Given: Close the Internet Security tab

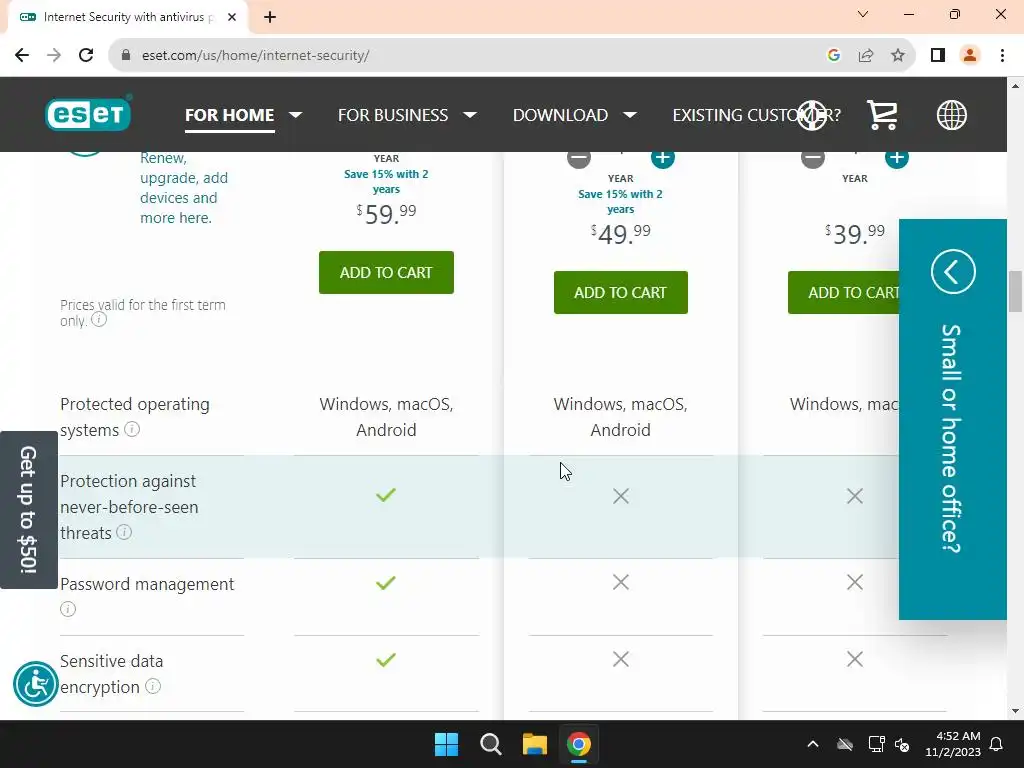Looking at the screenshot, I should [x=232, y=17].
